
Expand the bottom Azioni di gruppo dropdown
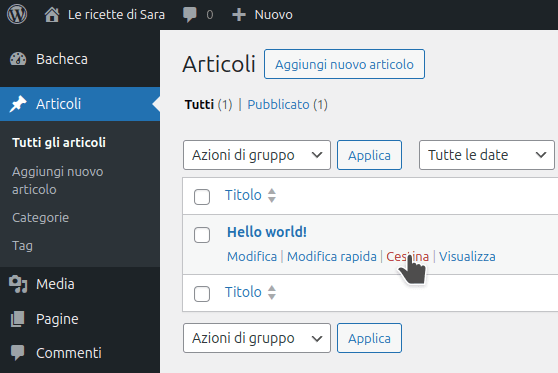coord(257,338)
